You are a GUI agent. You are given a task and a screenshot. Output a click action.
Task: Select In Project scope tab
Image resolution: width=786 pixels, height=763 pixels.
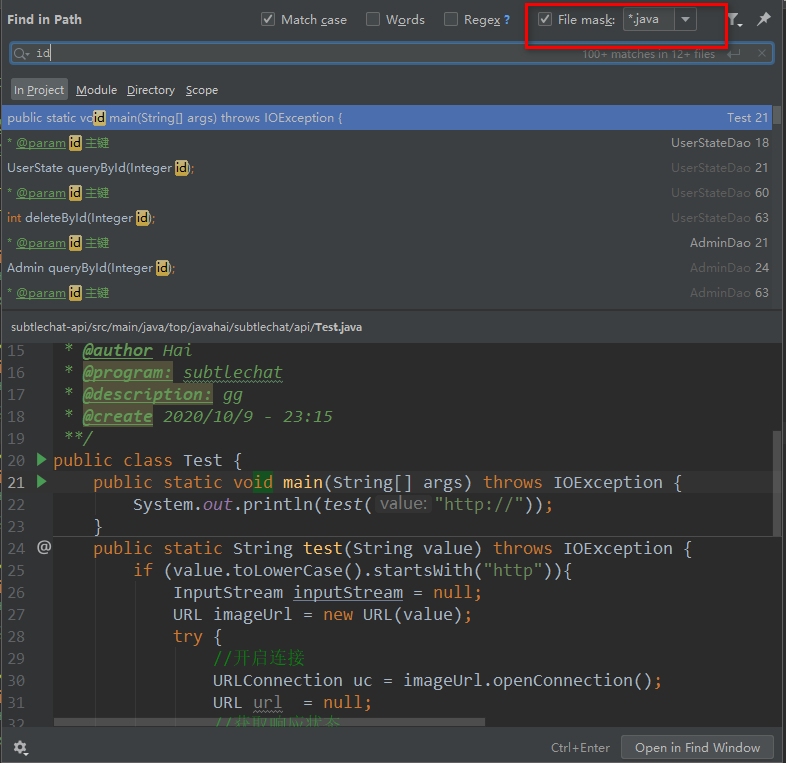click(39, 90)
